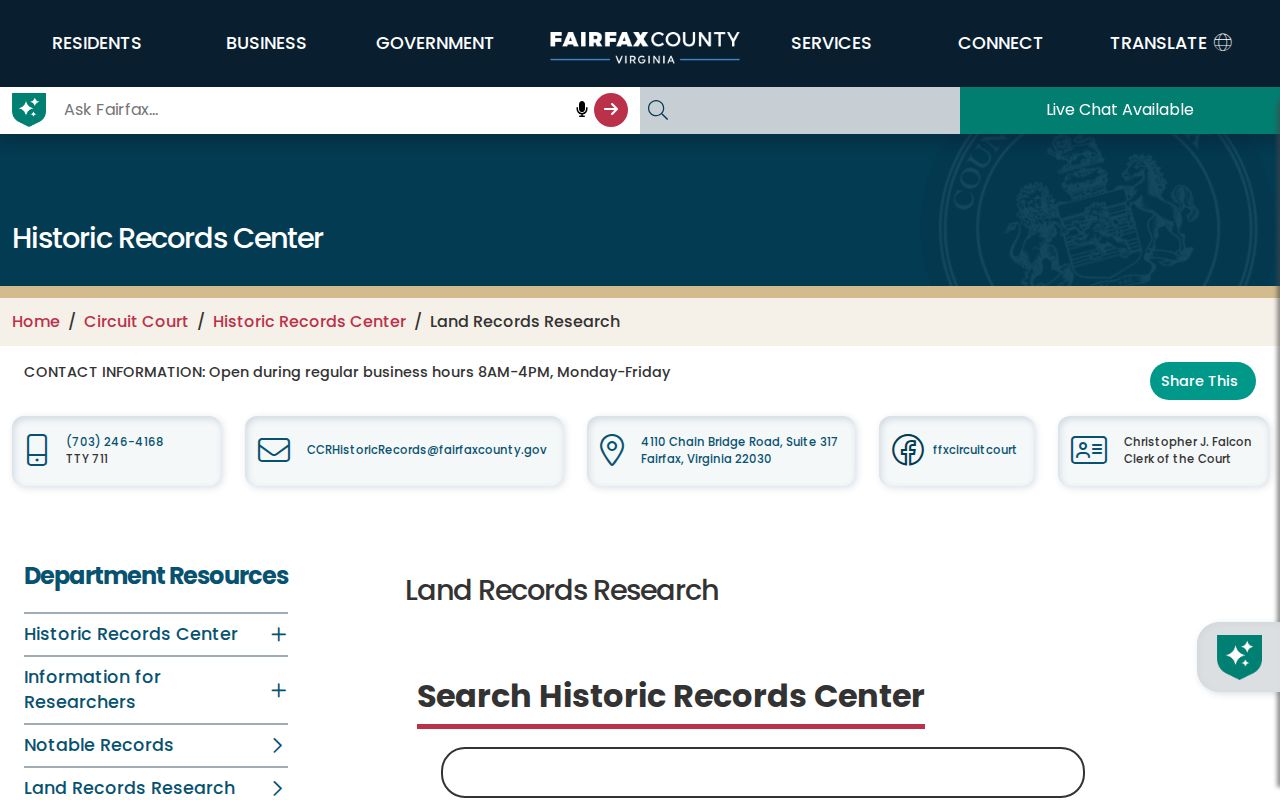1280x800 pixels.
Task: Expand Historic Records Center sidebar section
Action: [x=279, y=634]
